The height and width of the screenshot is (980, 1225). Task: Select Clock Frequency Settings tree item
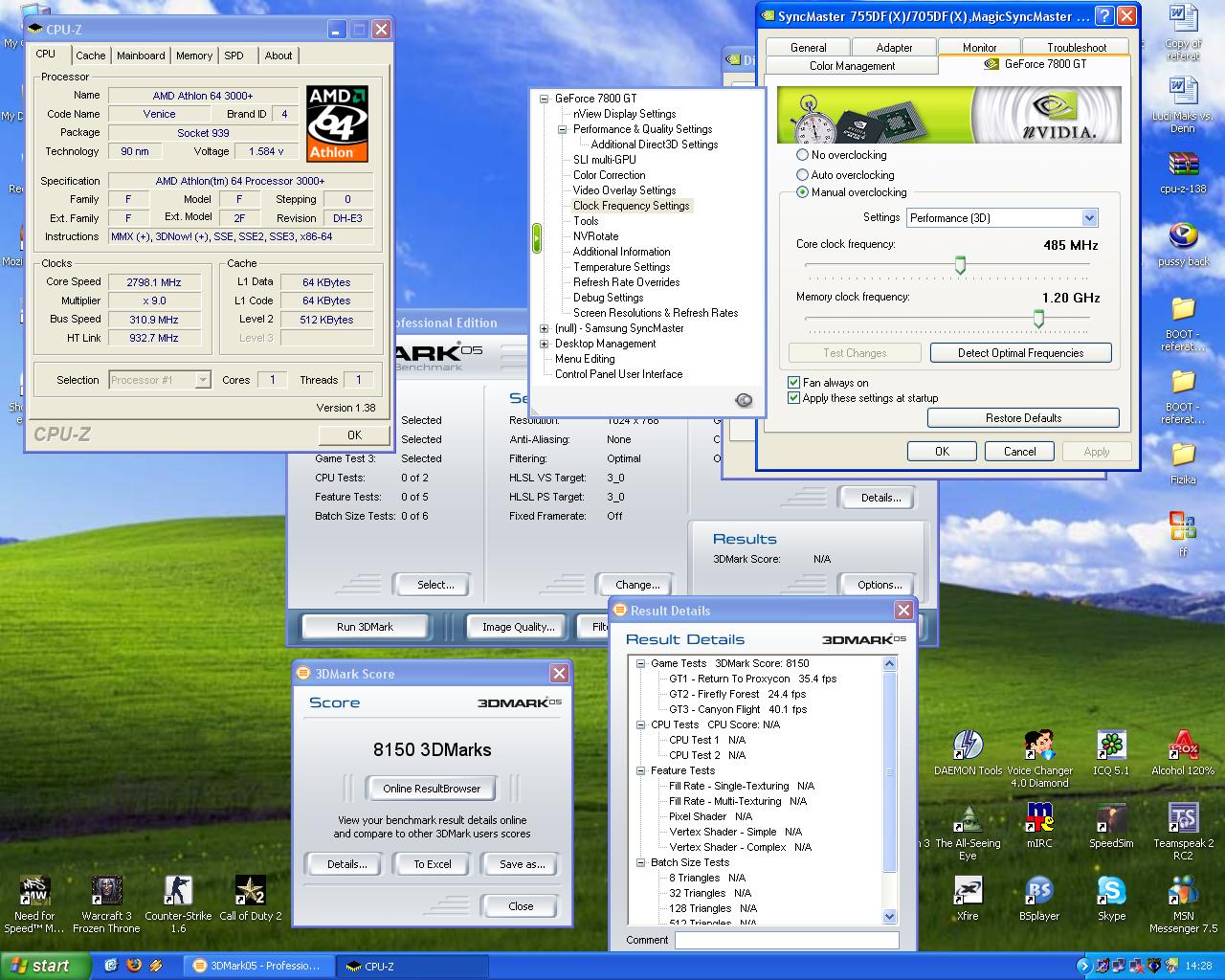pyautogui.click(x=632, y=206)
